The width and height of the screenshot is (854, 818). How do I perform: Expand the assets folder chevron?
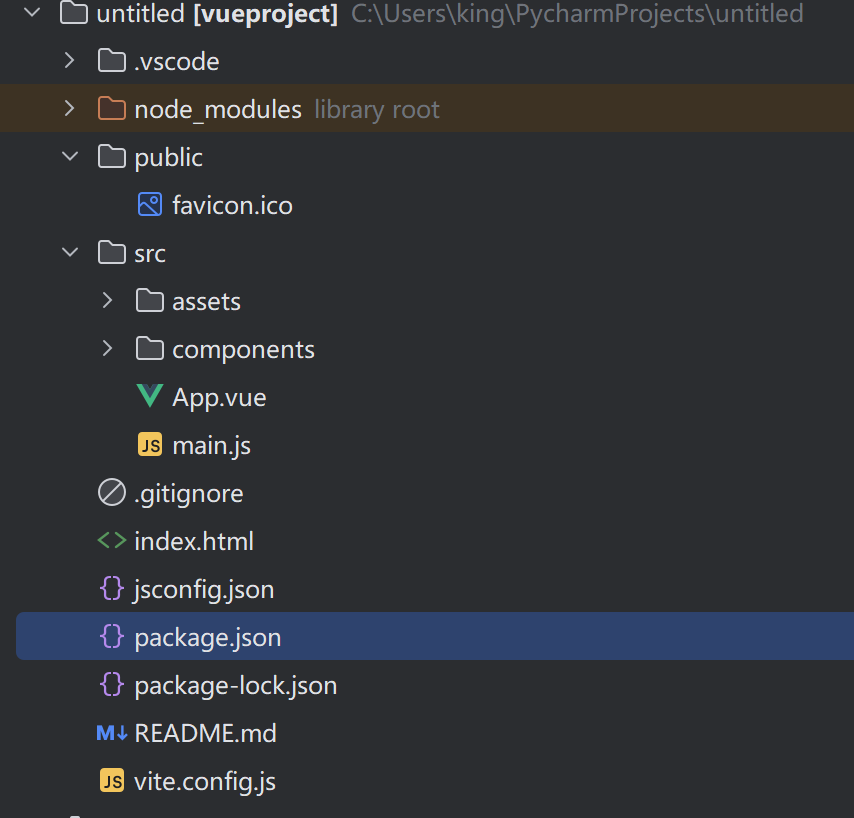tap(107, 301)
